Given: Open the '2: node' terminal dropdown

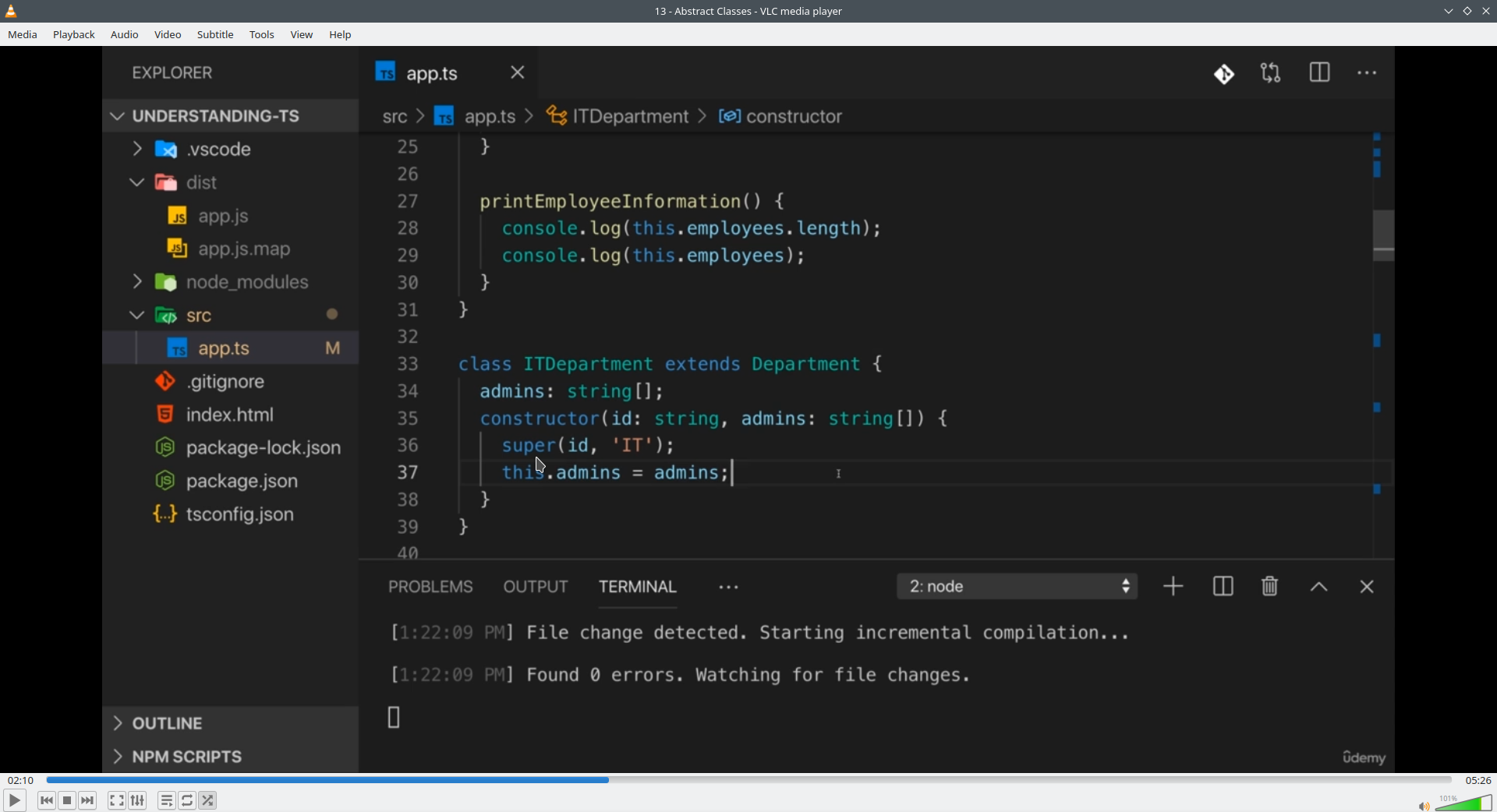Looking at the screenshot, I should click(1017, 587).
